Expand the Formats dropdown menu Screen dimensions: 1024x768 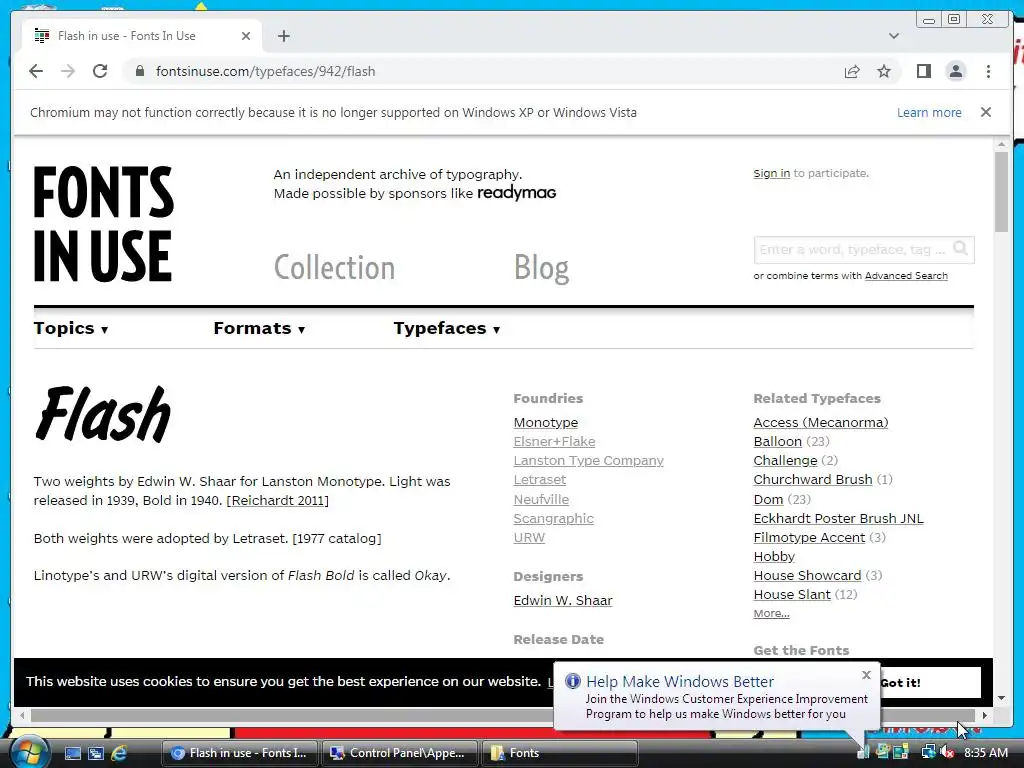point(259,328)
